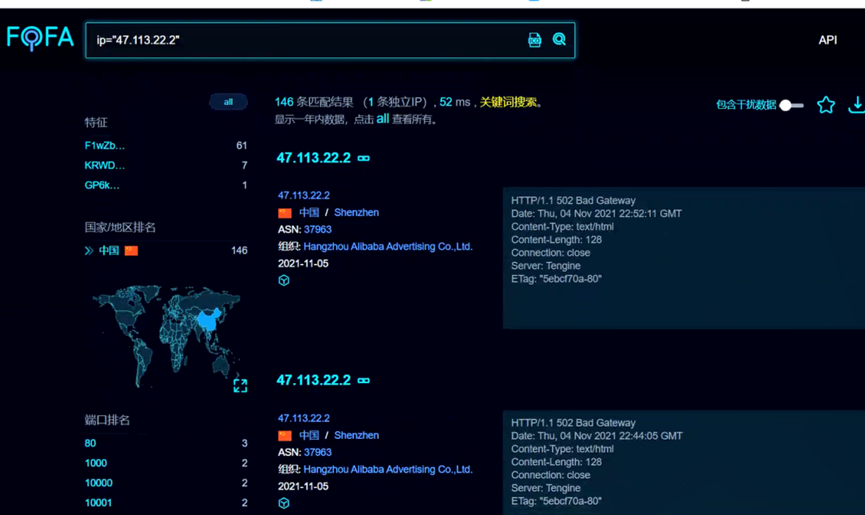Click the 端口排名 section heading
This screenshot has height=515, width=865.
(107, 420)
